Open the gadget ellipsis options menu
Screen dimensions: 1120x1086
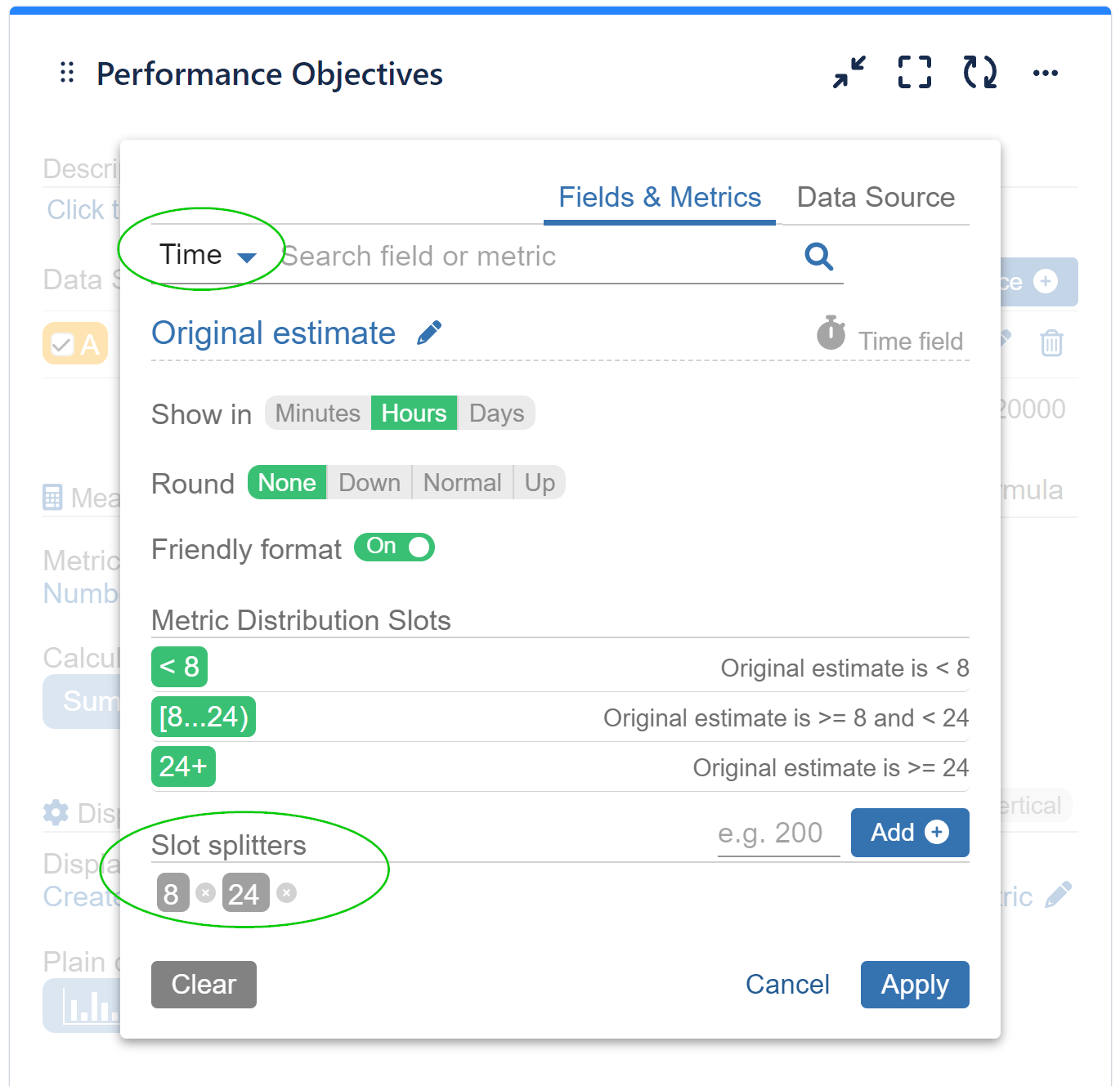(1046, 74)
